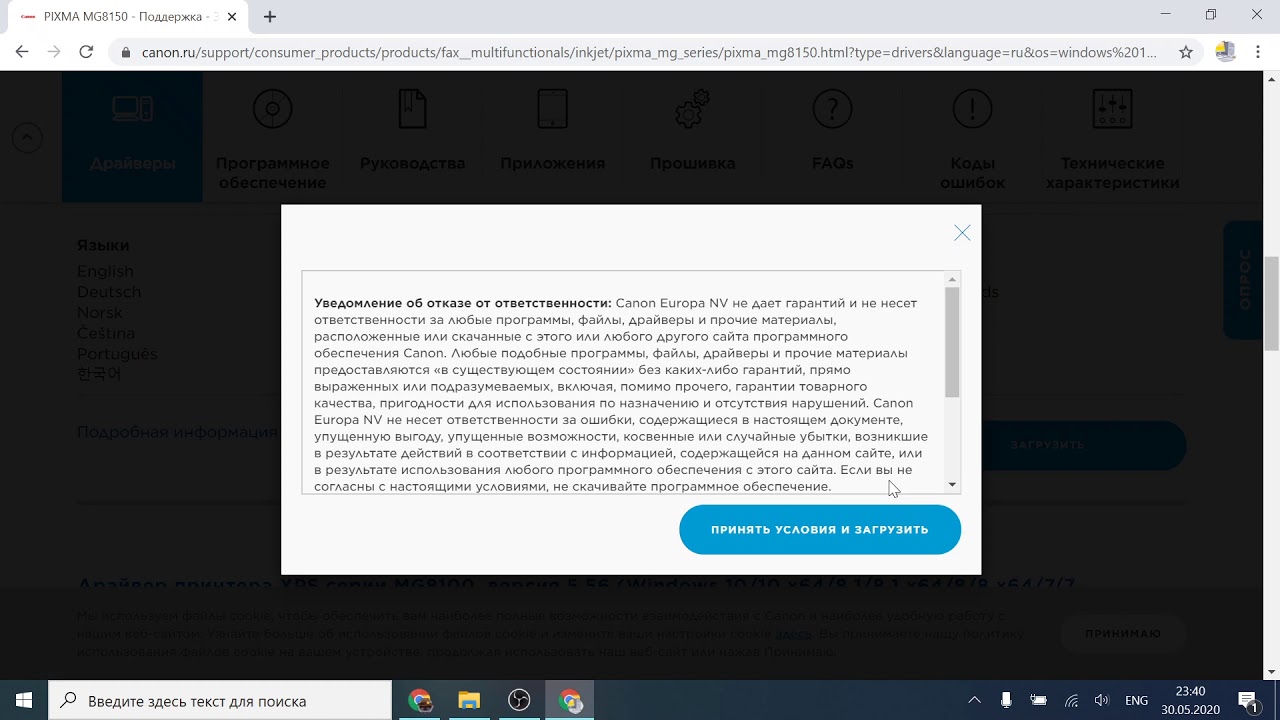Close the disclaimer dialog with X

[962, 233]
